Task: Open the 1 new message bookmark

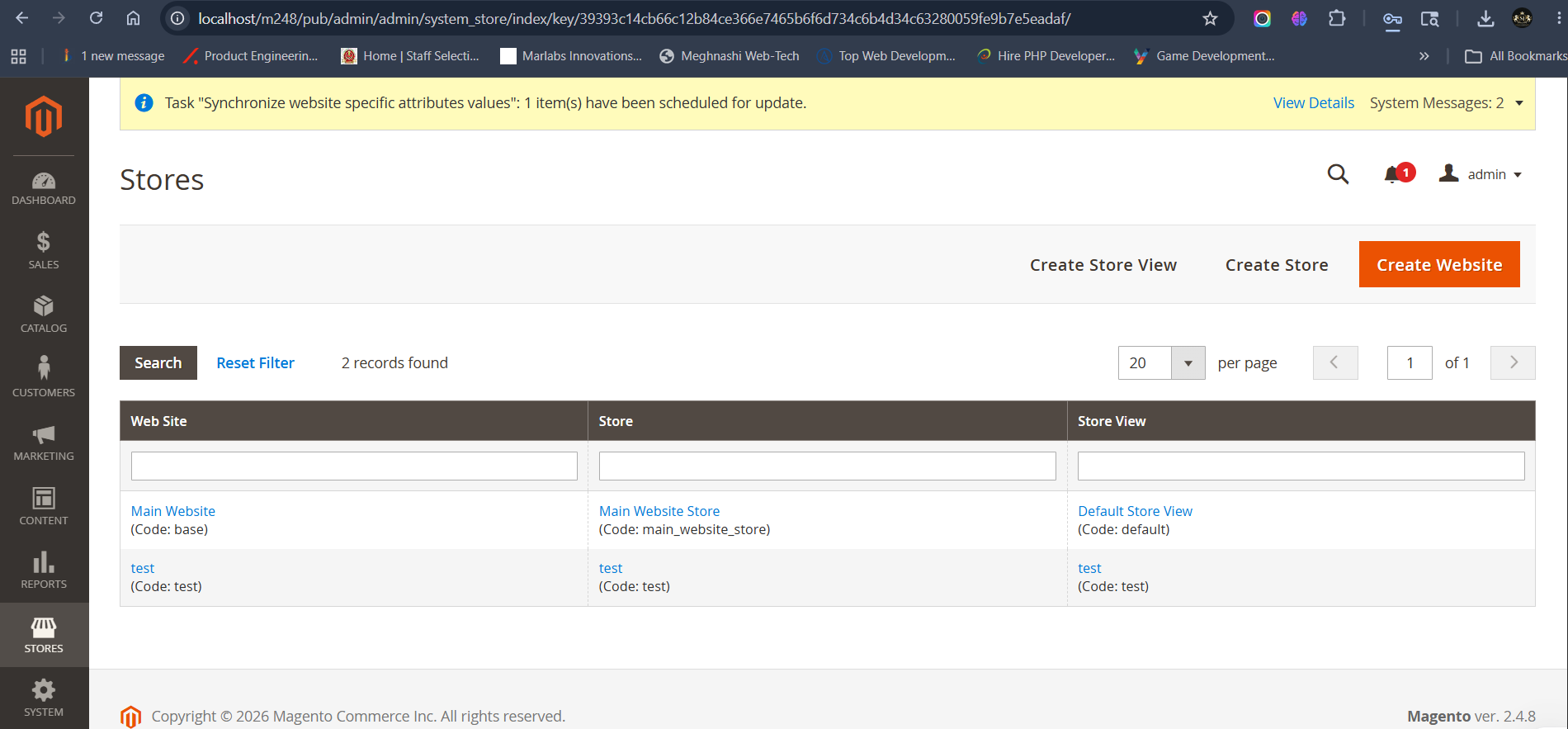Action: (x=112, y=56)
